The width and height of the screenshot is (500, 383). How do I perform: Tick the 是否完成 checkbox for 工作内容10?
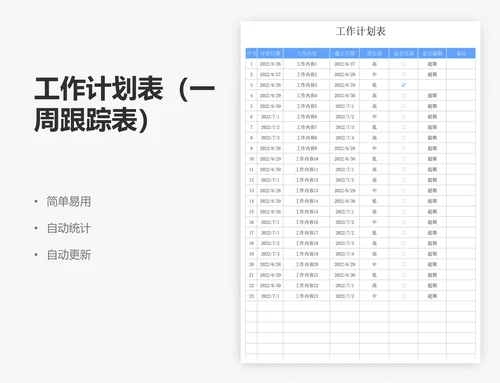click(x=403, y=159)
